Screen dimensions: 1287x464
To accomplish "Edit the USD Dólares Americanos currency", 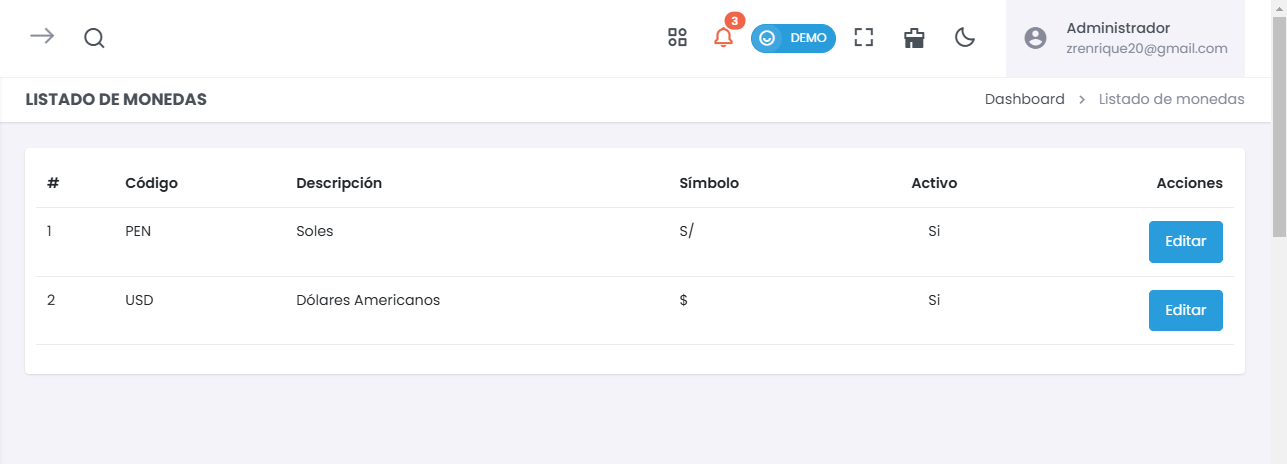I will point(1185,310).
